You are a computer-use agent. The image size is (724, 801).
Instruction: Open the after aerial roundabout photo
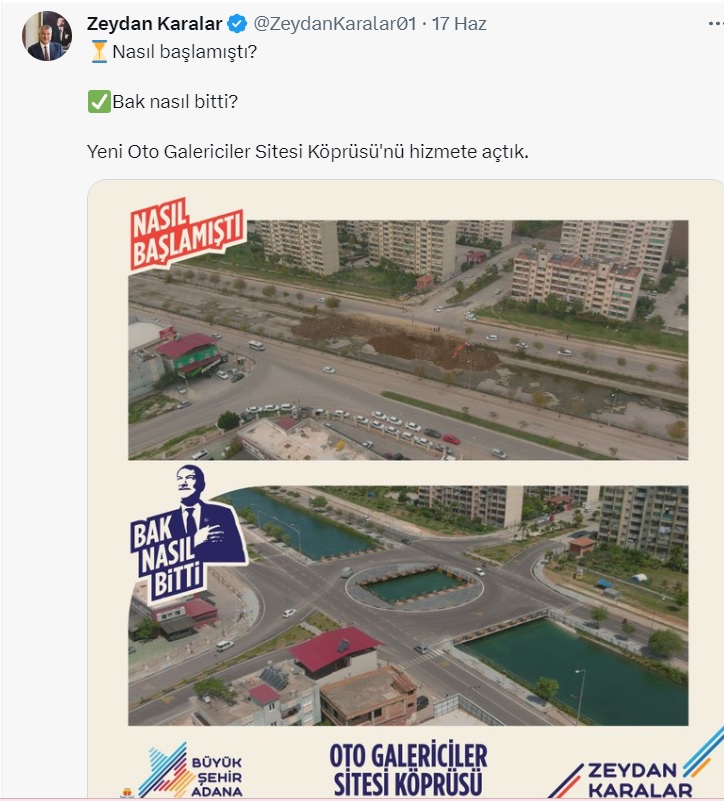[x=408, y=605]
